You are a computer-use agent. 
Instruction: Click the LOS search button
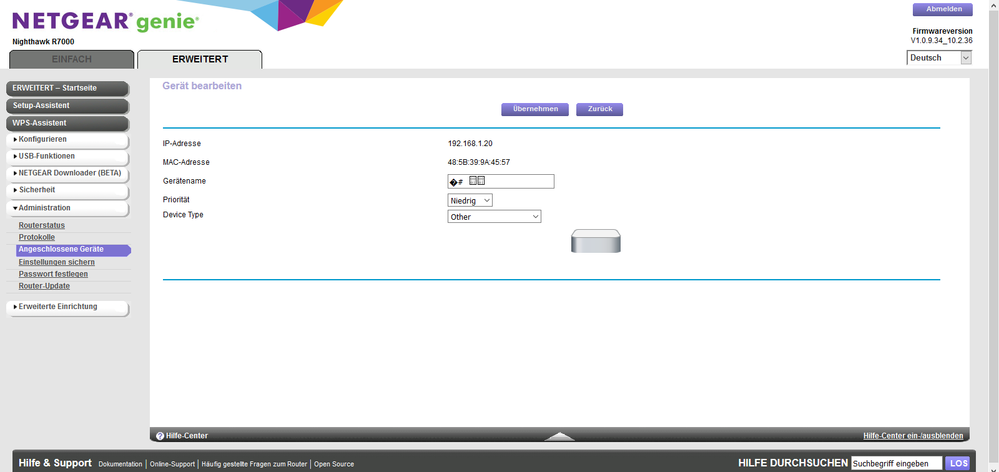tap(958, 464)
